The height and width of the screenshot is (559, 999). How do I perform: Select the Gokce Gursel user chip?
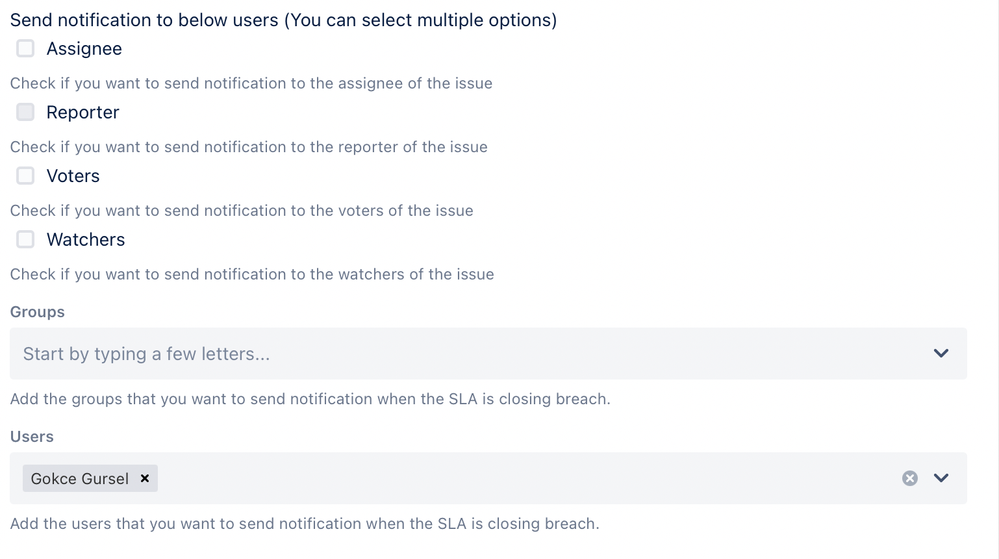79,479
